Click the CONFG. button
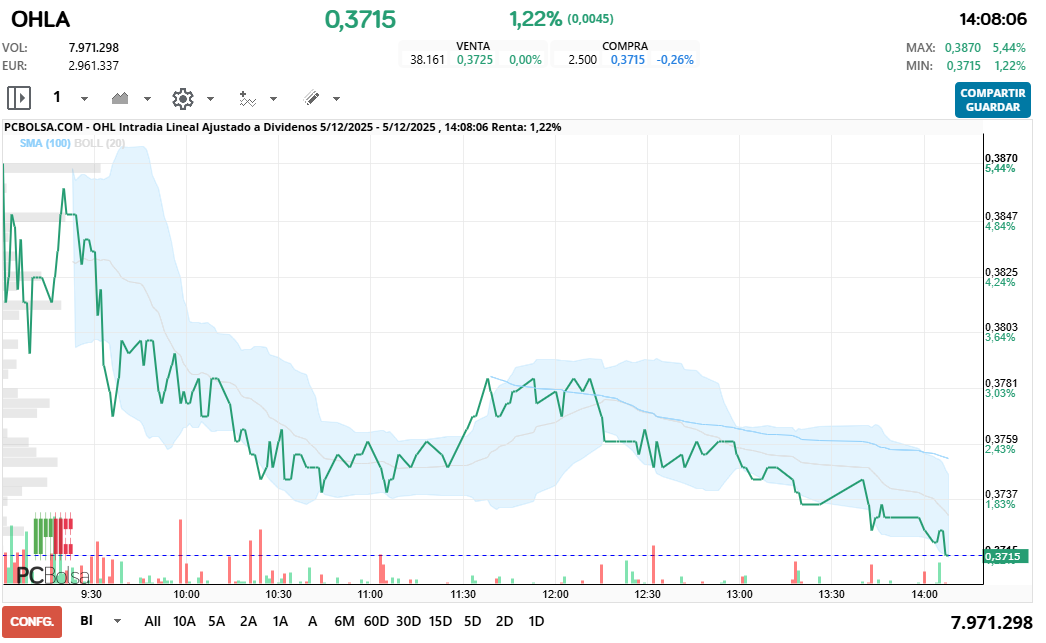 [32, 622]
